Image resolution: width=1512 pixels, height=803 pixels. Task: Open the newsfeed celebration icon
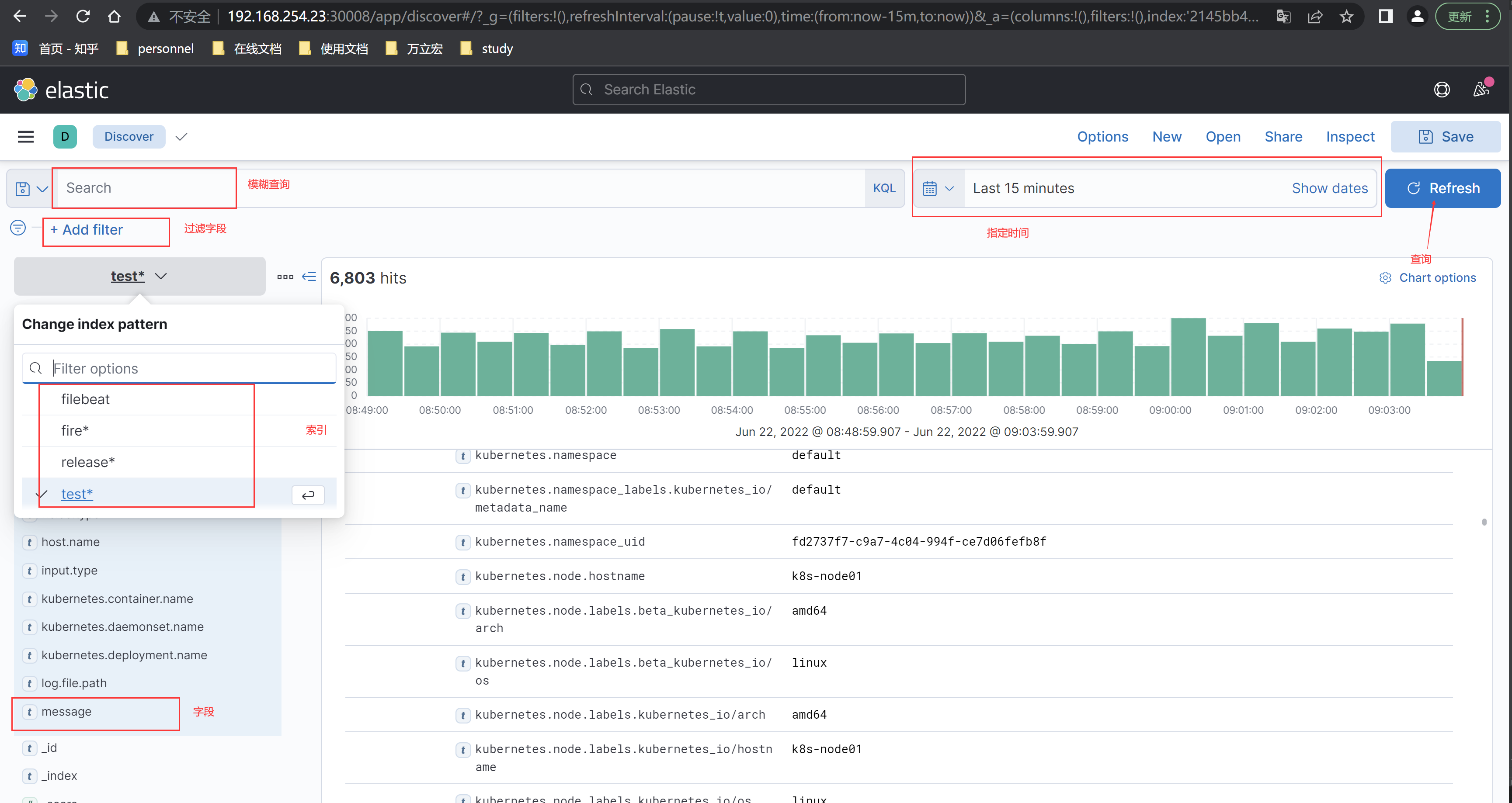[1480, 90]
